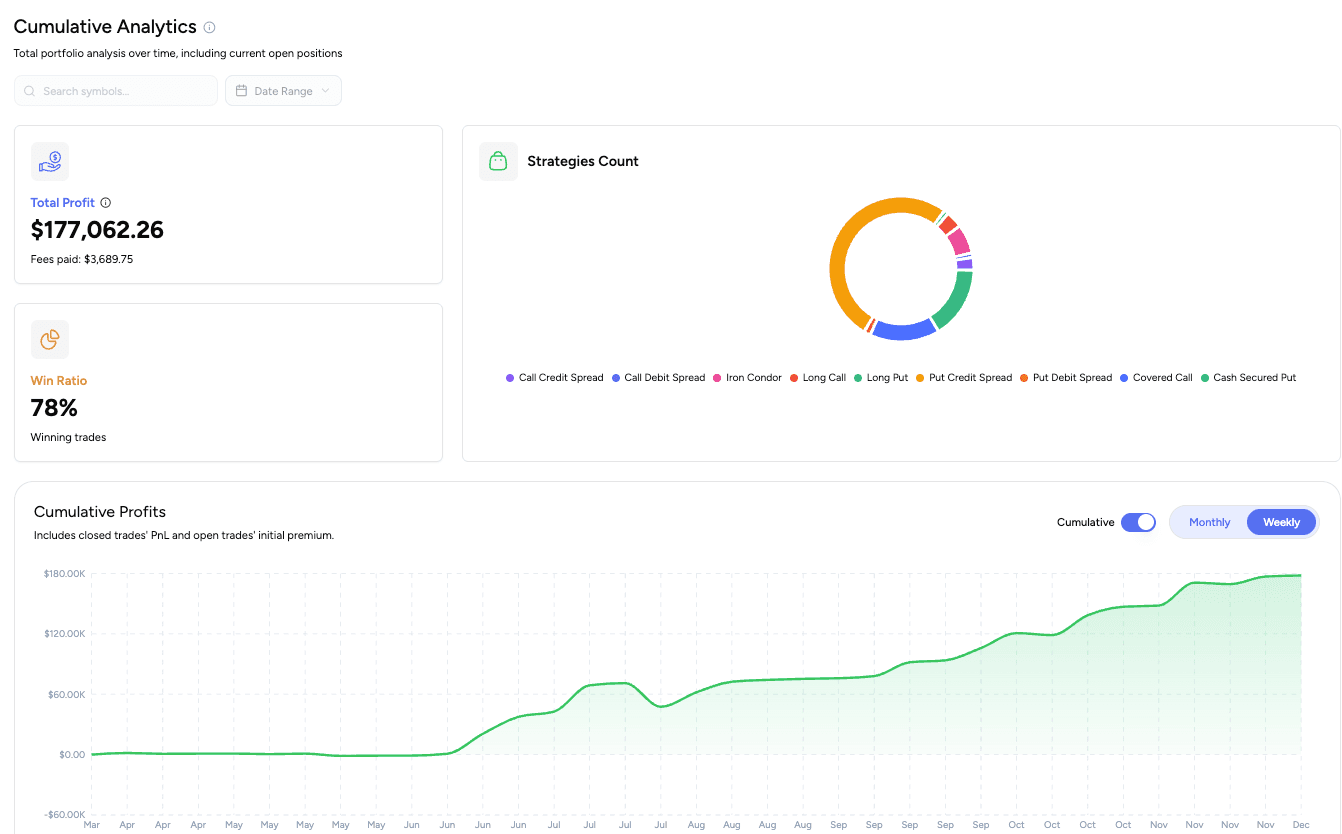
Task: Click the info icon beside Cumulative Analytics heading
Action: [x=211, y=26]
